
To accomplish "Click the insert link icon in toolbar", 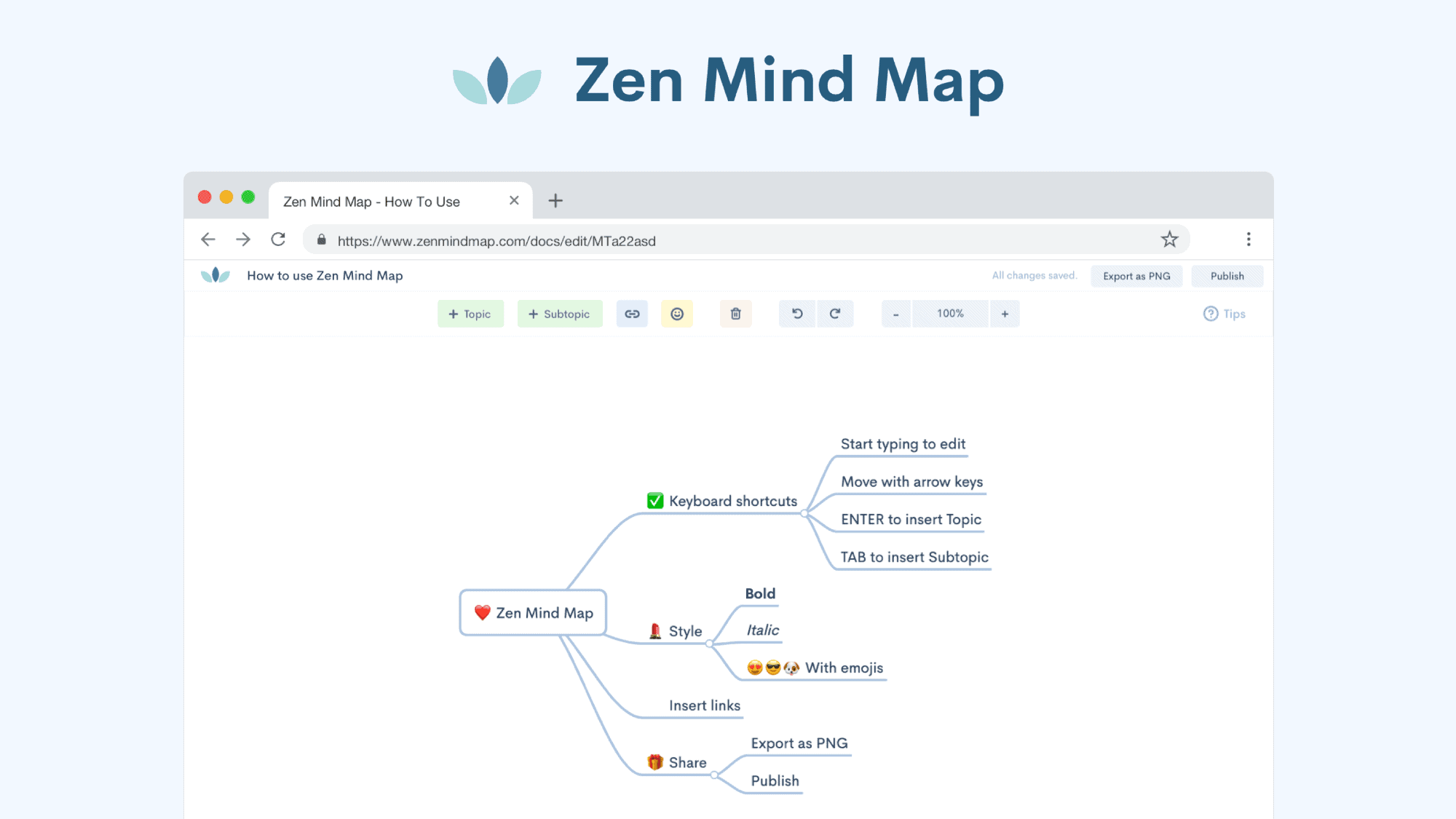I will [x=632, y=314].
